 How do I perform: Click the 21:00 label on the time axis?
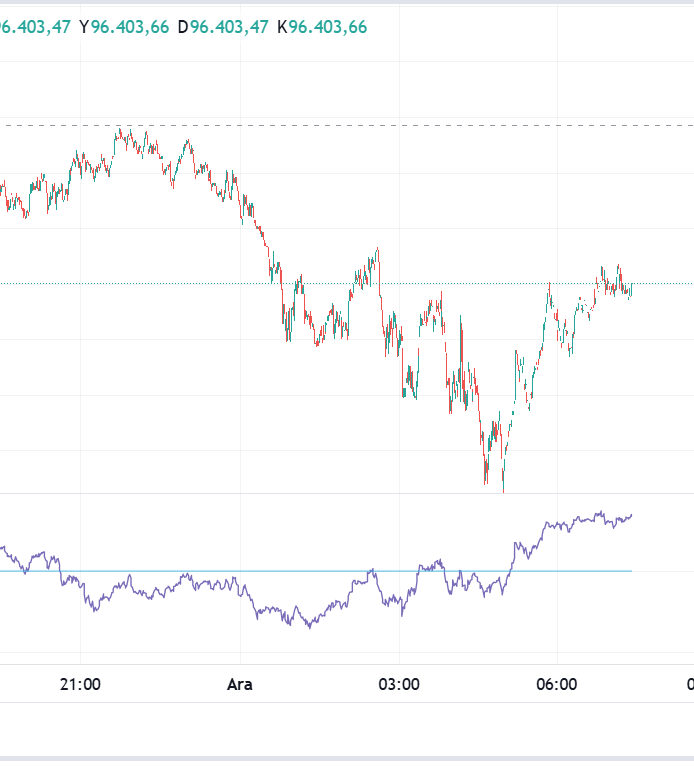coord(80,685)
